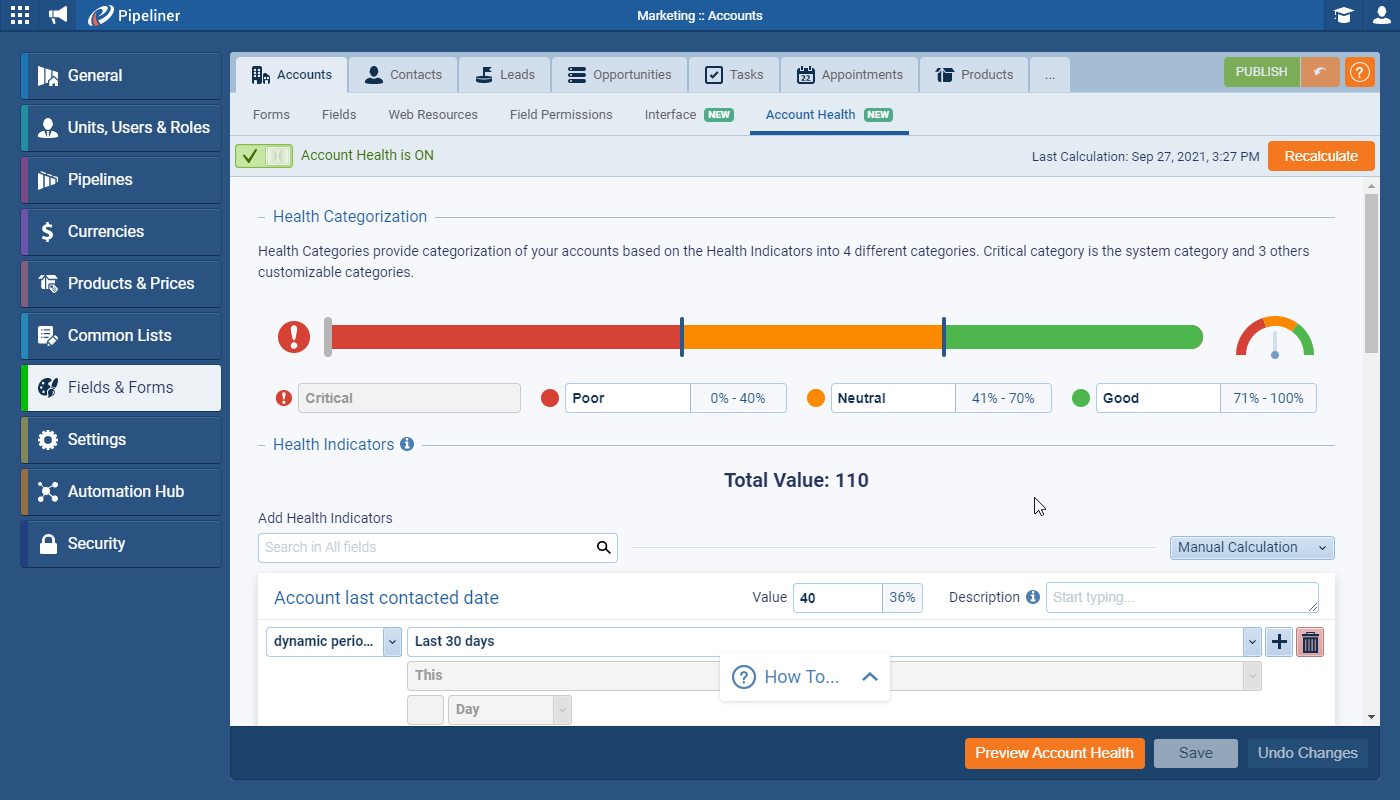Toggle the Account Health ON switch
This screenshot has height=800, width=1400.
[264, 156]
